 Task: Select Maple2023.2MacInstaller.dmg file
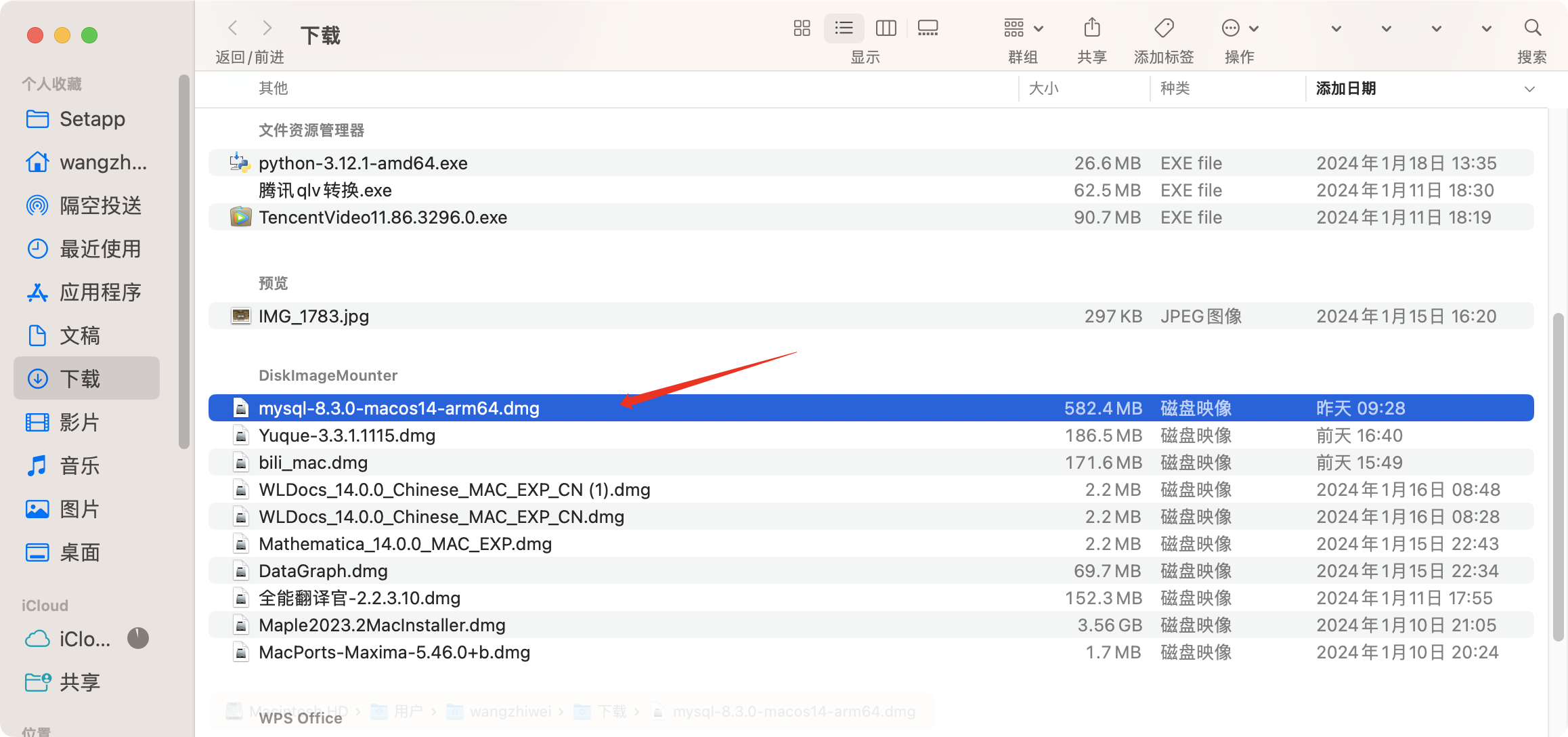(871, 625)
